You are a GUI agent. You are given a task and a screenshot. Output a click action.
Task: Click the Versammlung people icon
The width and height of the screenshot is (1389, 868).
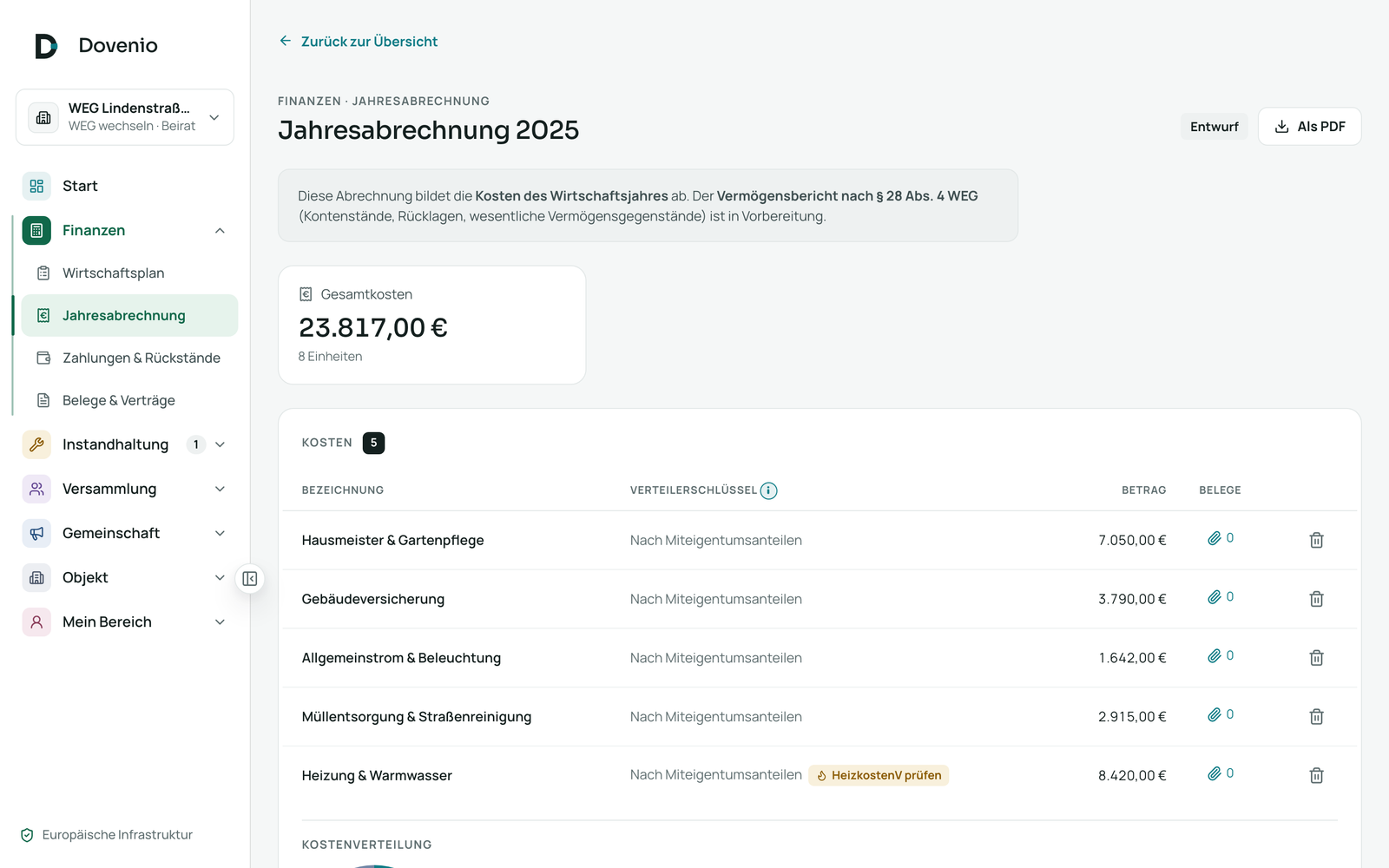[x=36, y=489]
